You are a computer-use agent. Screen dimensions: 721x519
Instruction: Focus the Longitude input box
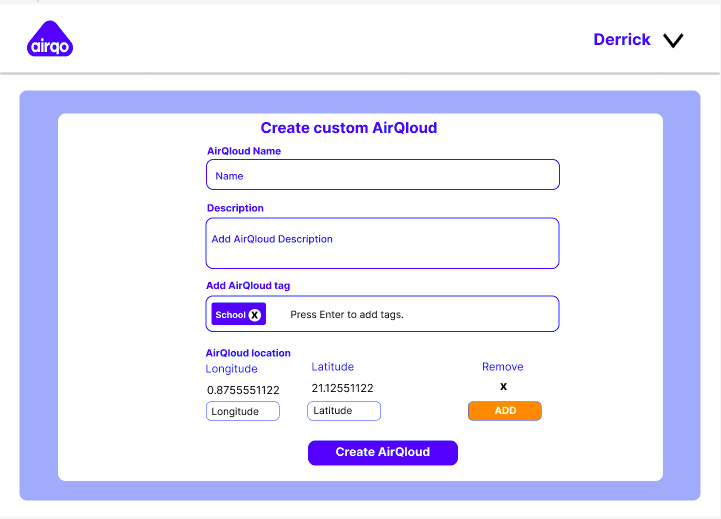(242, 411)
